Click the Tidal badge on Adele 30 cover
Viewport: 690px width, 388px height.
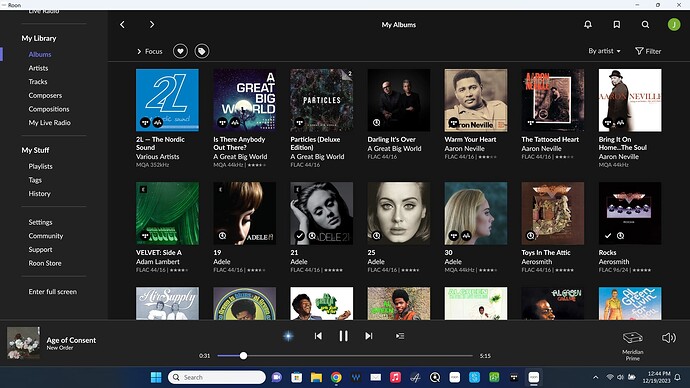(x=454, y=236)
